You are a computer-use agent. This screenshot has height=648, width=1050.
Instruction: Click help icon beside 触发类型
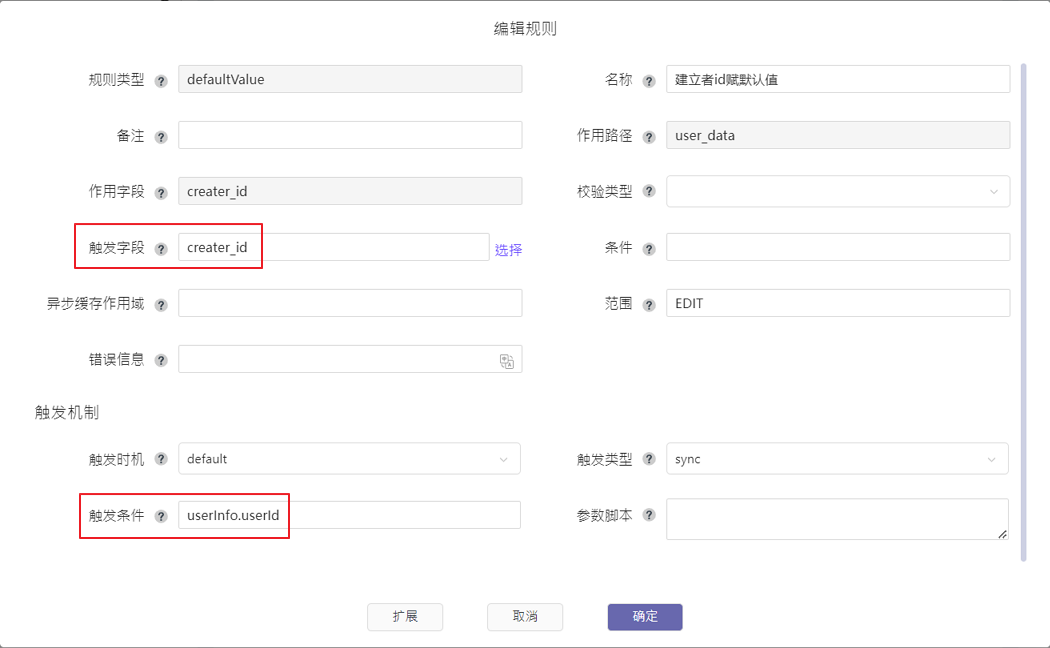649,460
